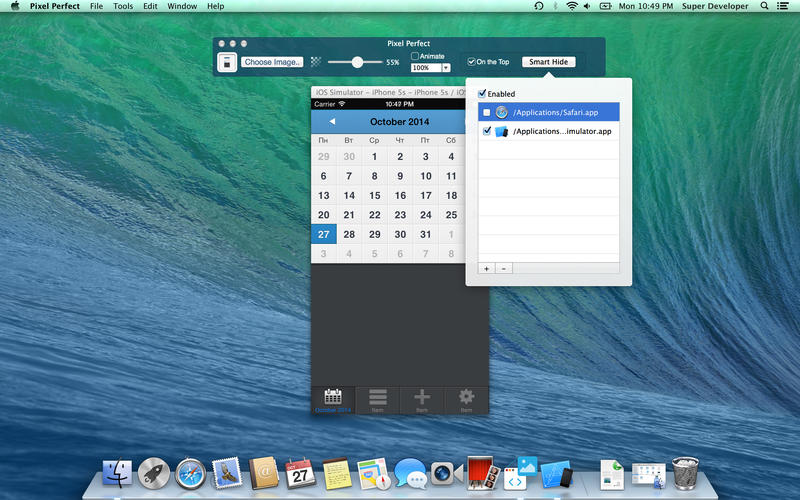Image resolution: width=800 pixels, height=500 pixels.
Task: Open the calendar tab in simulator
Action: [333, 398]
